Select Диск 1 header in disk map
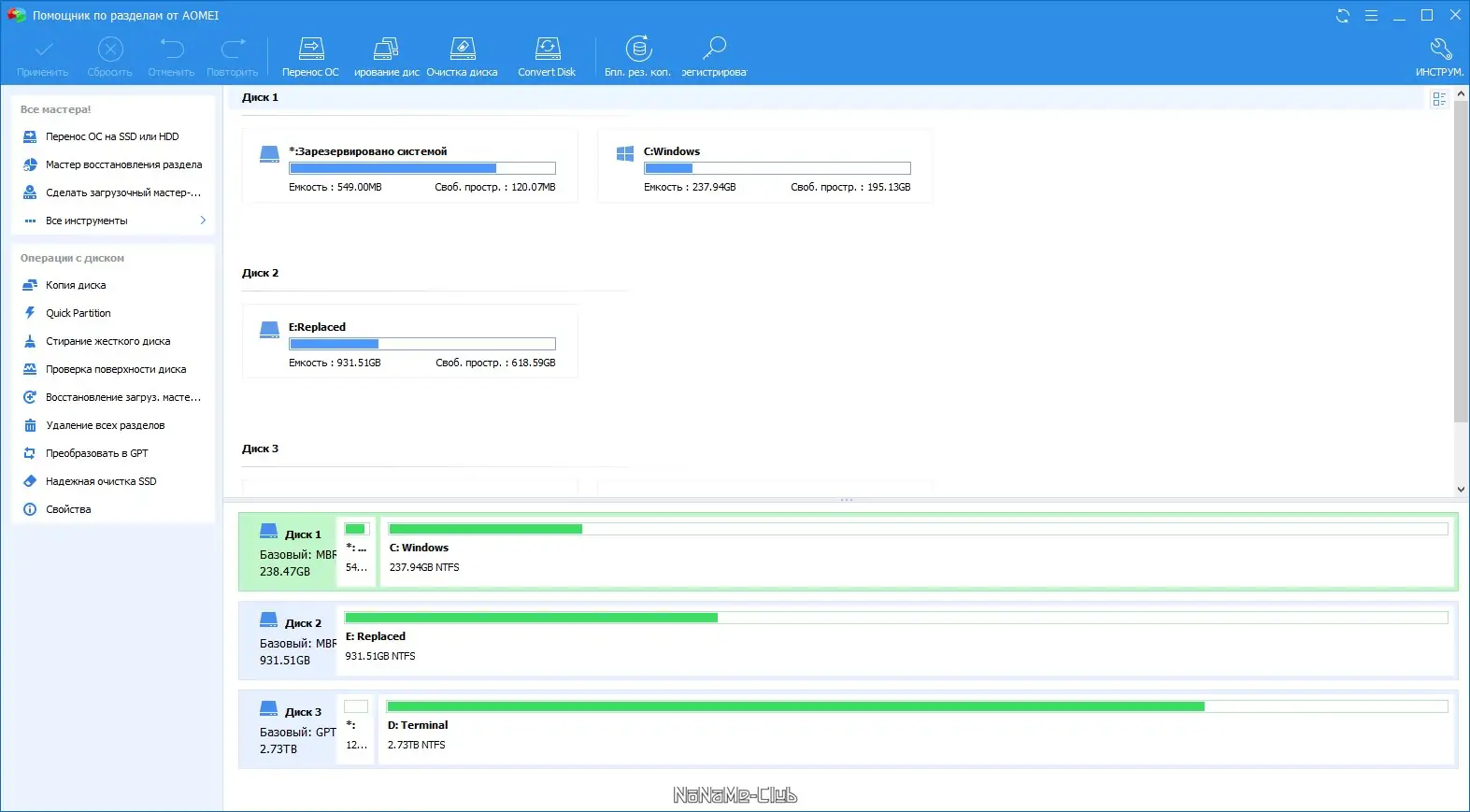The height and width of the screenshot is (812, 1470). pos(288,552)
